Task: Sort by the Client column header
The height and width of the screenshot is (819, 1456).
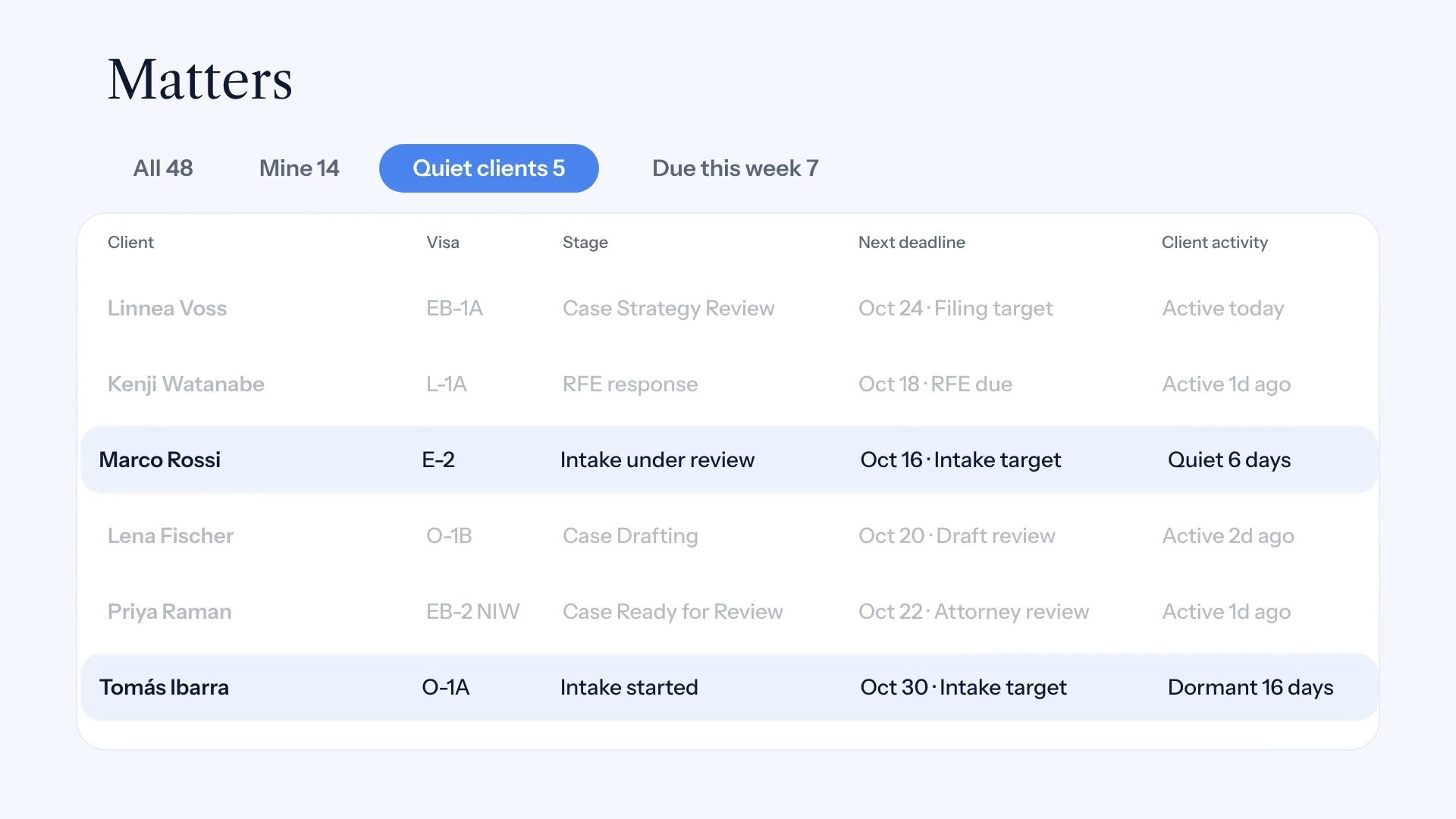Action: point(130,243)
